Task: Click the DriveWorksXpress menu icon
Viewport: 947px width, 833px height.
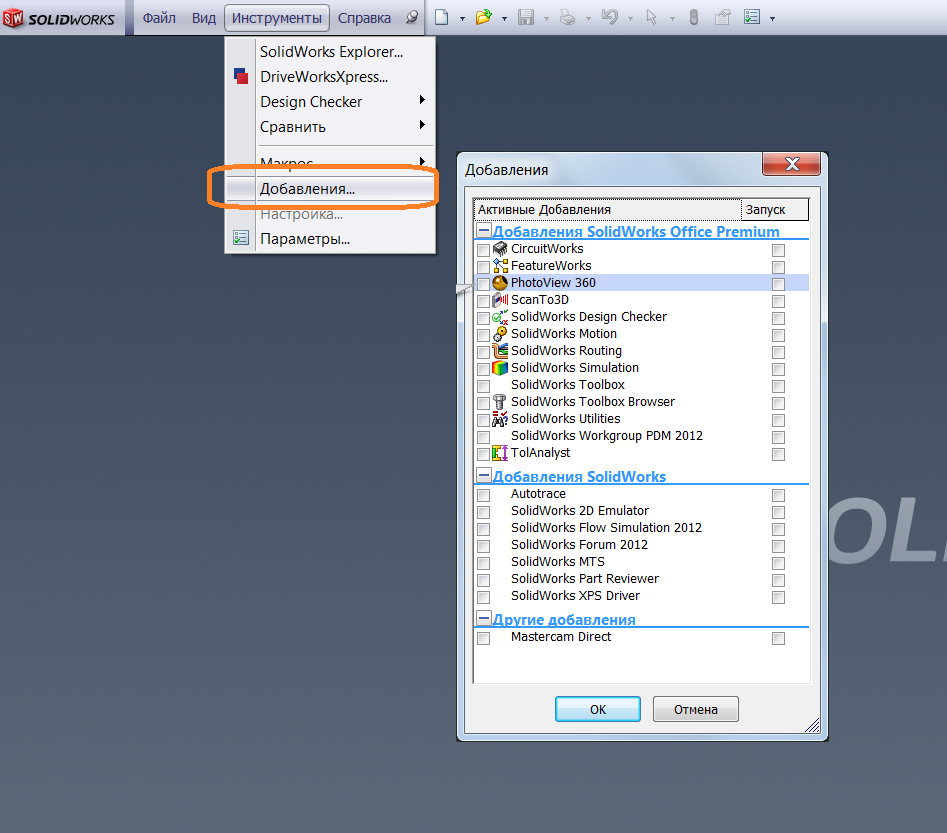Action: coord(241,76)
